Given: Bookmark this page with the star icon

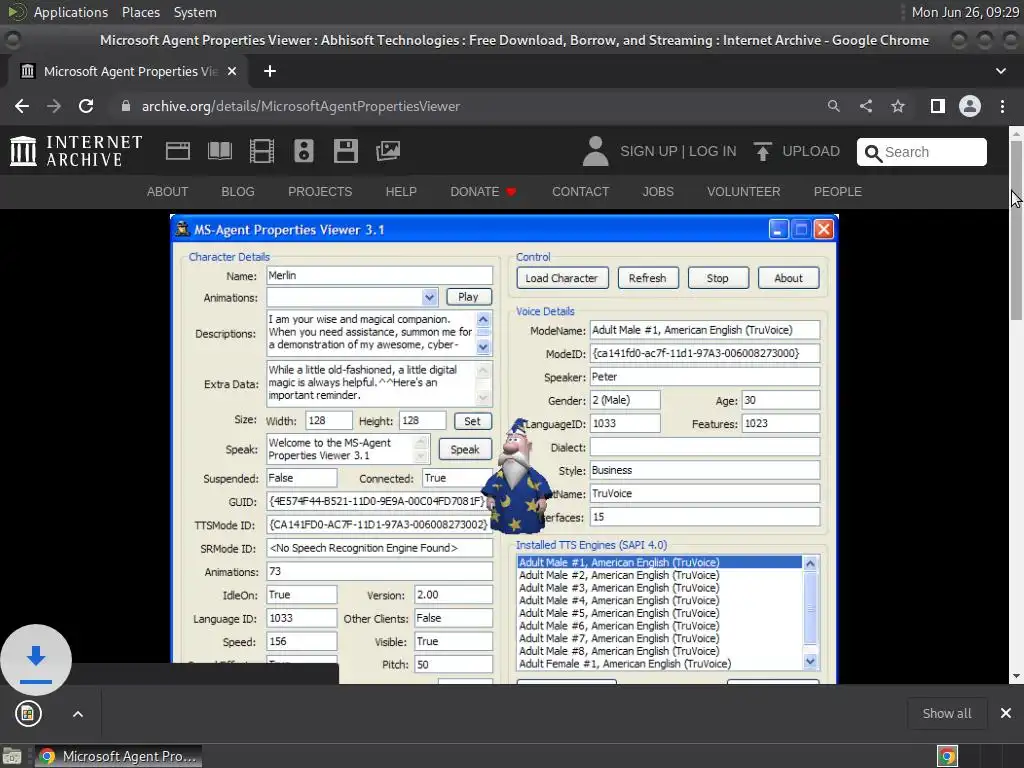Looking at the screenshot, I should [898, 106].
